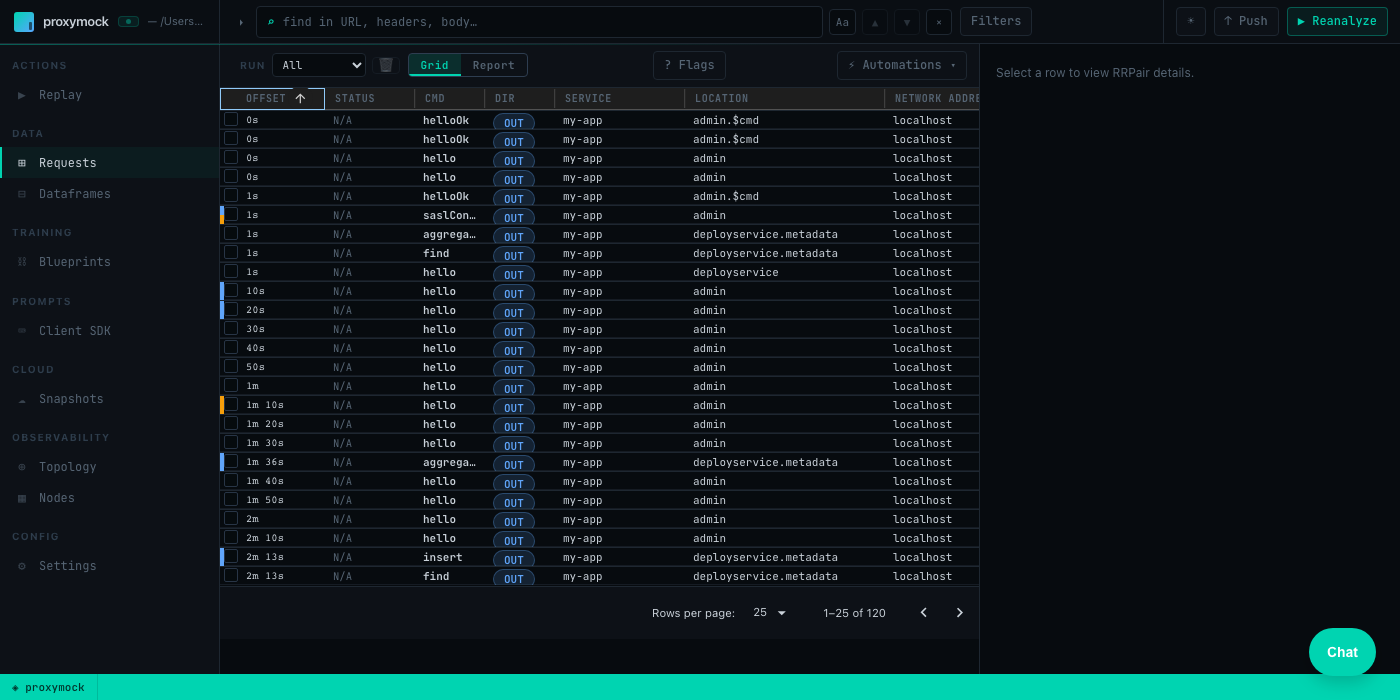The image size is (1400, 700).
Task: Open the Chat bubble
Action: (x=1342, y=652)
